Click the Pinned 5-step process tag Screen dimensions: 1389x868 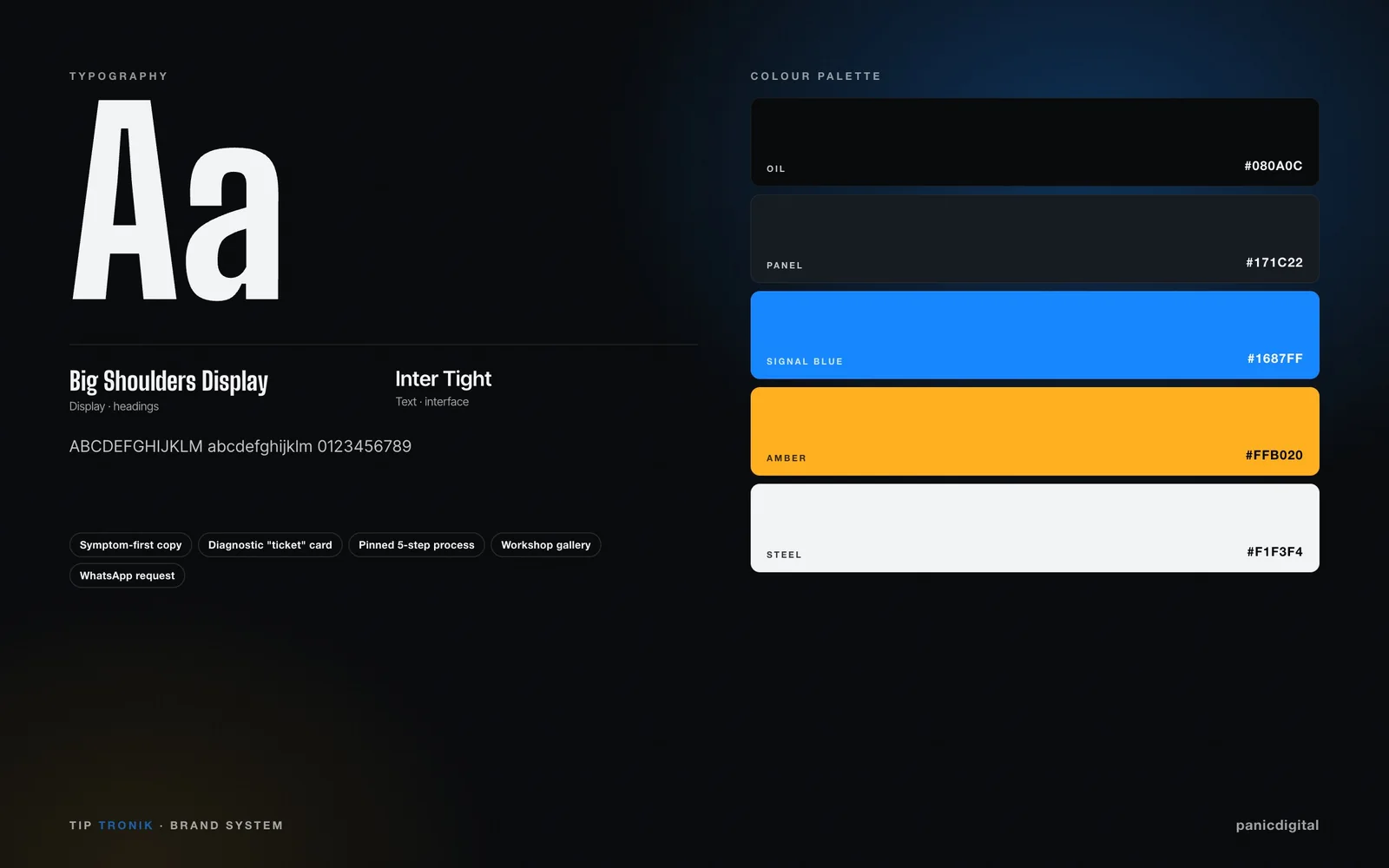click(417, 545)
